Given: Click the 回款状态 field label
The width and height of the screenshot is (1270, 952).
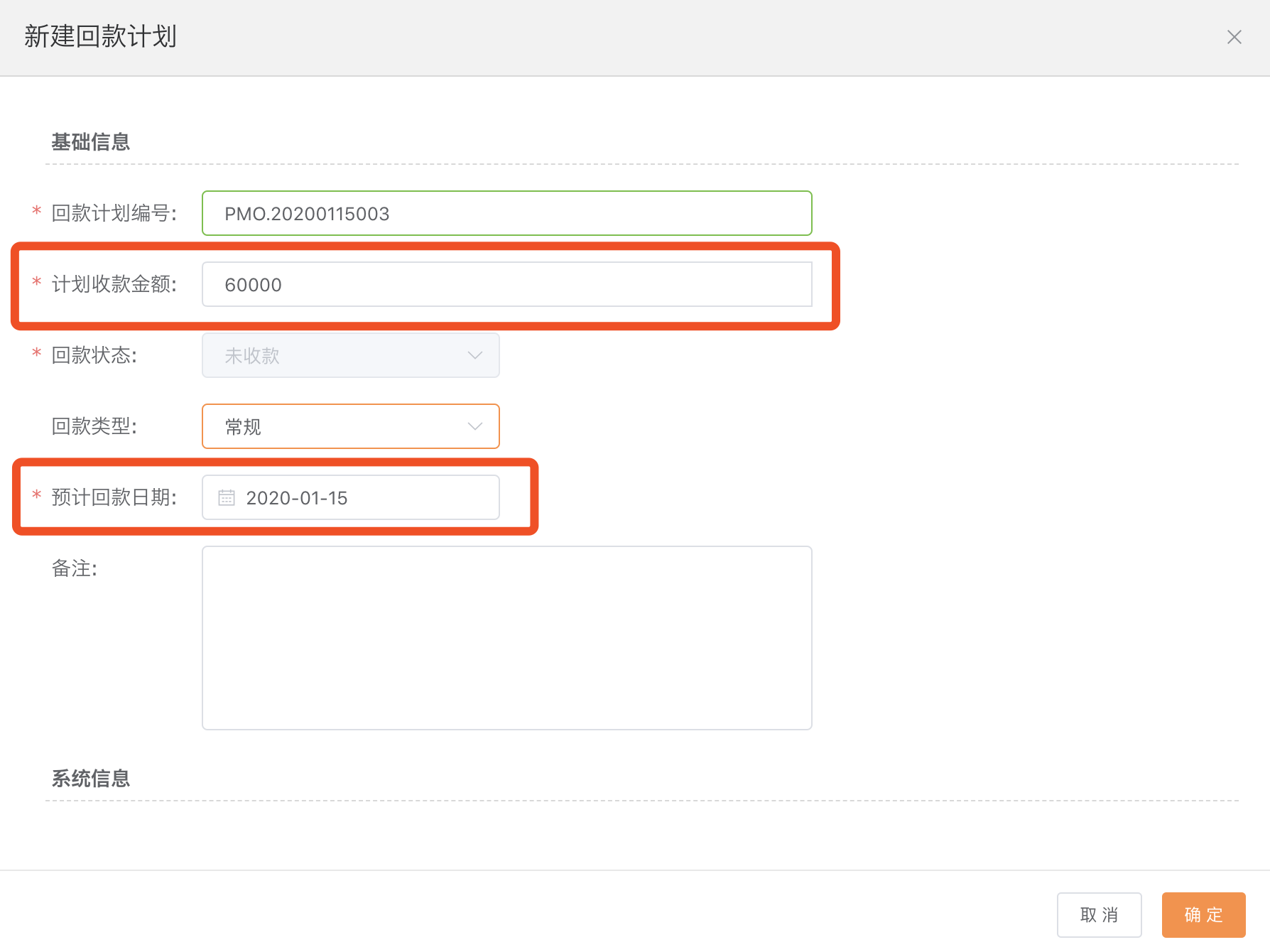Looking at the screenshot, I should tap(94, 355).
